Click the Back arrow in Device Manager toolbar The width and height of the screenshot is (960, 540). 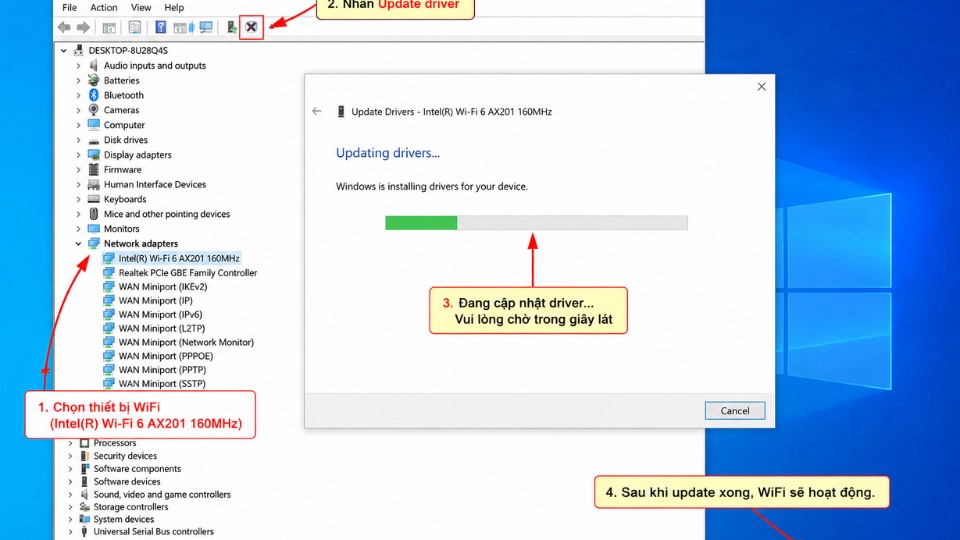[64, 27]
